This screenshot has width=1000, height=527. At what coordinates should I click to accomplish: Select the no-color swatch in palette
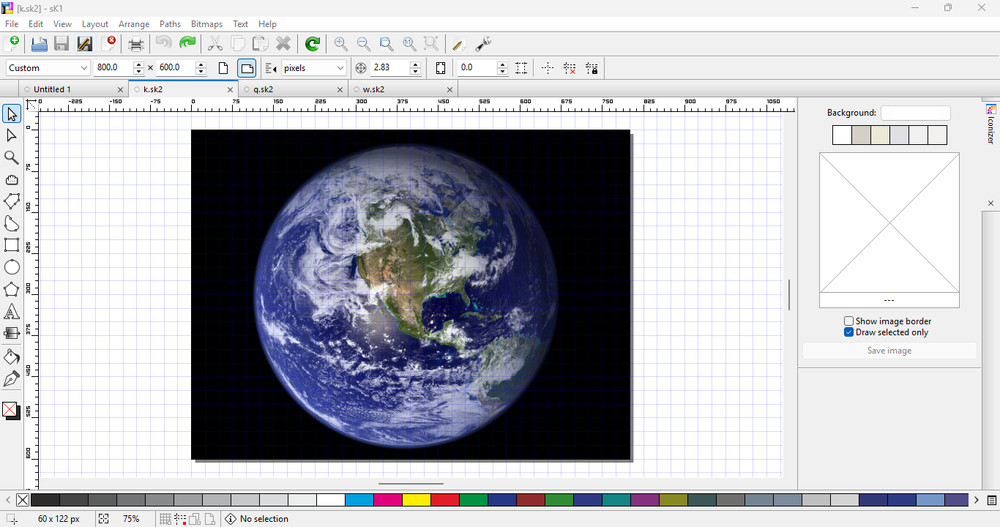coord(22,500)
